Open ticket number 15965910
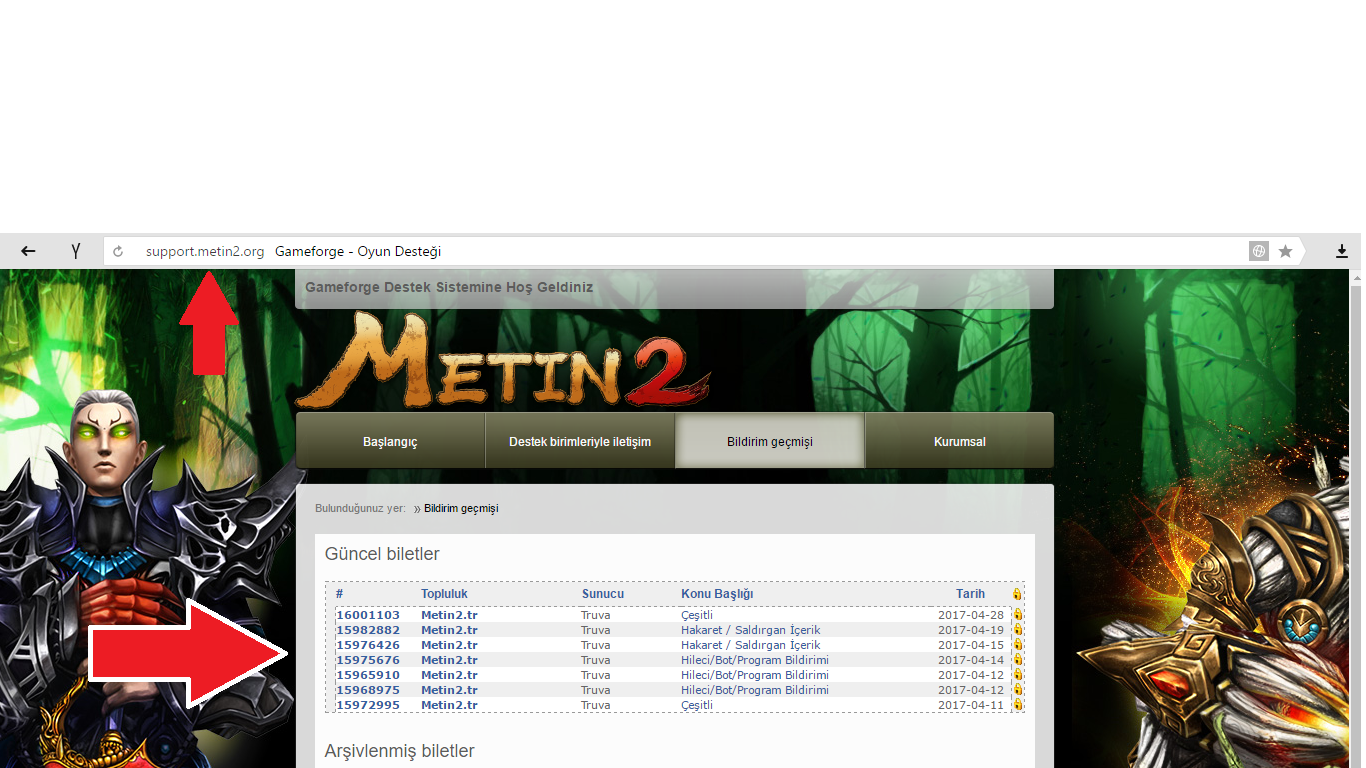The height and width of the screenshot is (768, 1366). [368, 675]
